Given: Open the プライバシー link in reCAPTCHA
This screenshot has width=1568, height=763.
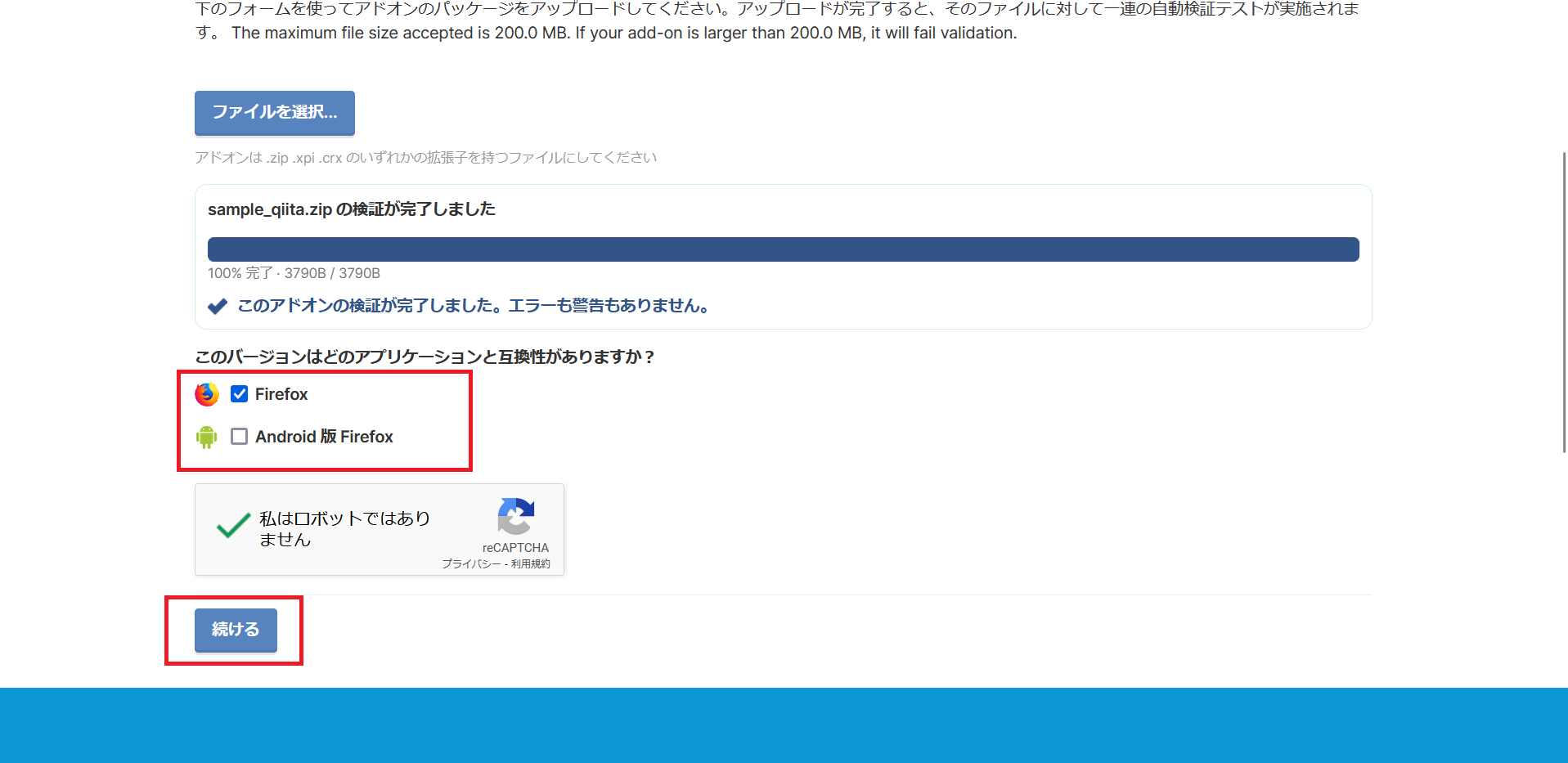Looking at the screenshot, I should tap(471, 564).
